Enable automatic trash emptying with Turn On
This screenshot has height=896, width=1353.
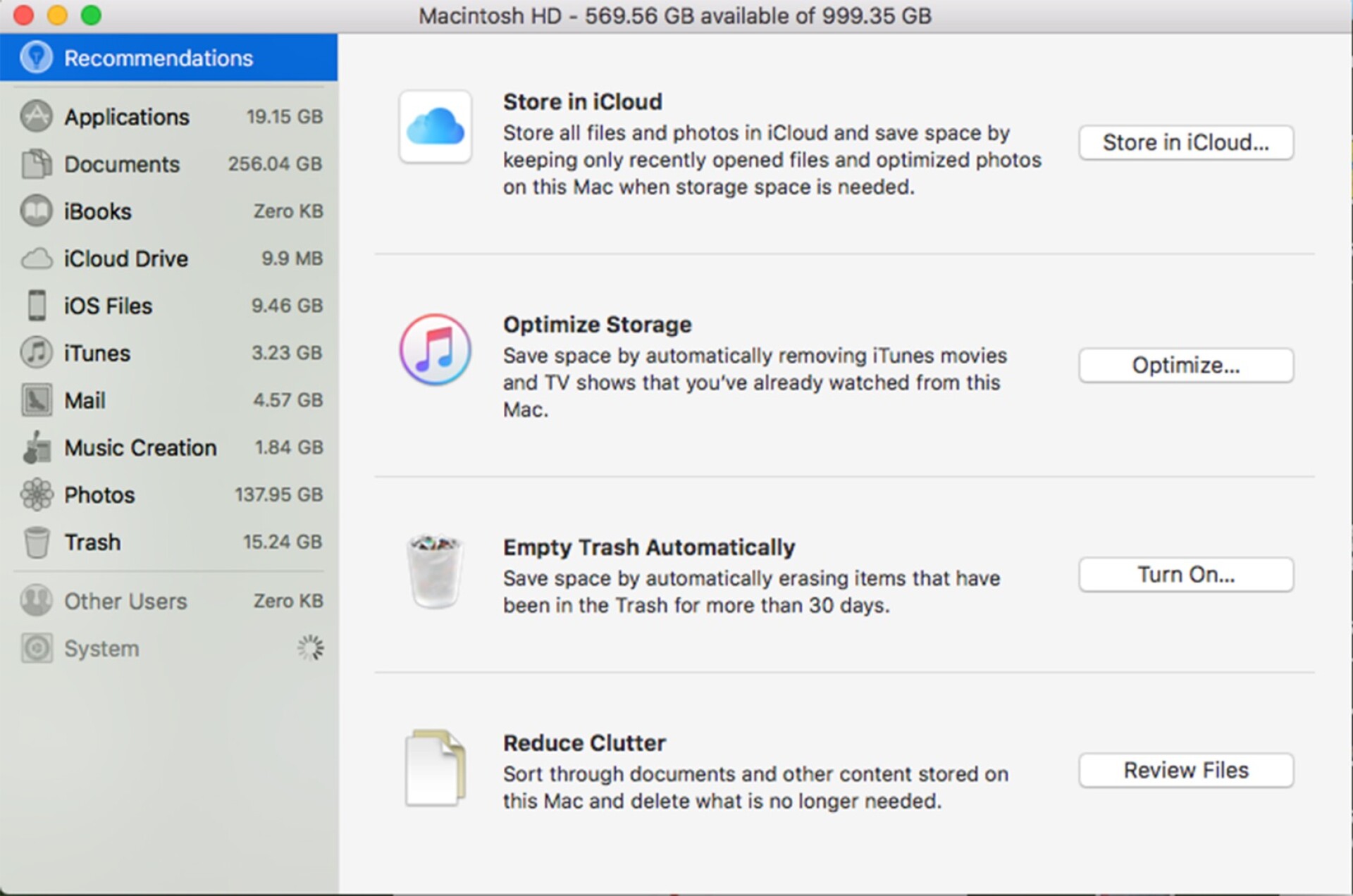pos(1185,573)
